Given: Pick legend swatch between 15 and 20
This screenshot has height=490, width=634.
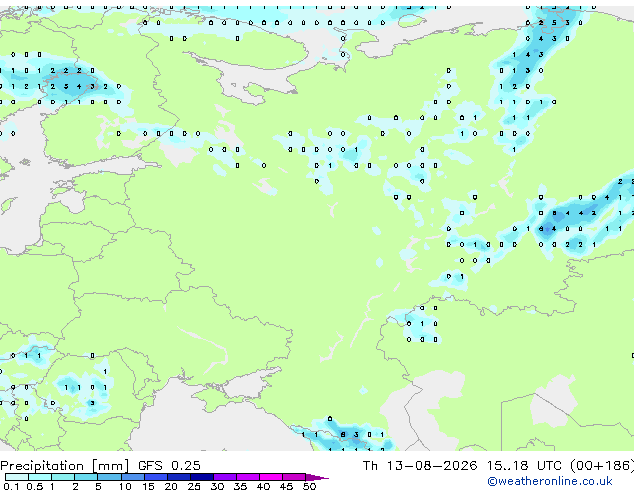Looking at the screenshot, I should (x=155, y=477).
